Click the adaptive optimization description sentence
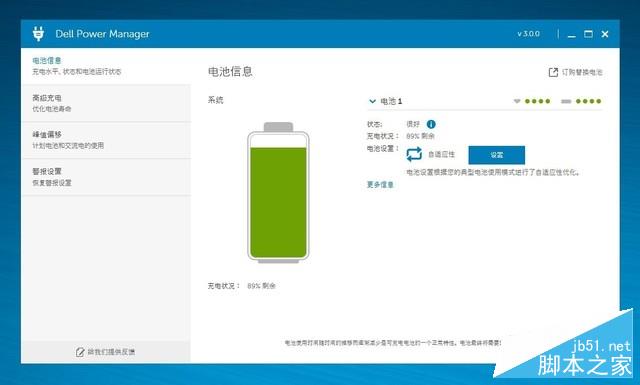Image resolution: width=640 pixels, height=385 pixels. [493, 173]
